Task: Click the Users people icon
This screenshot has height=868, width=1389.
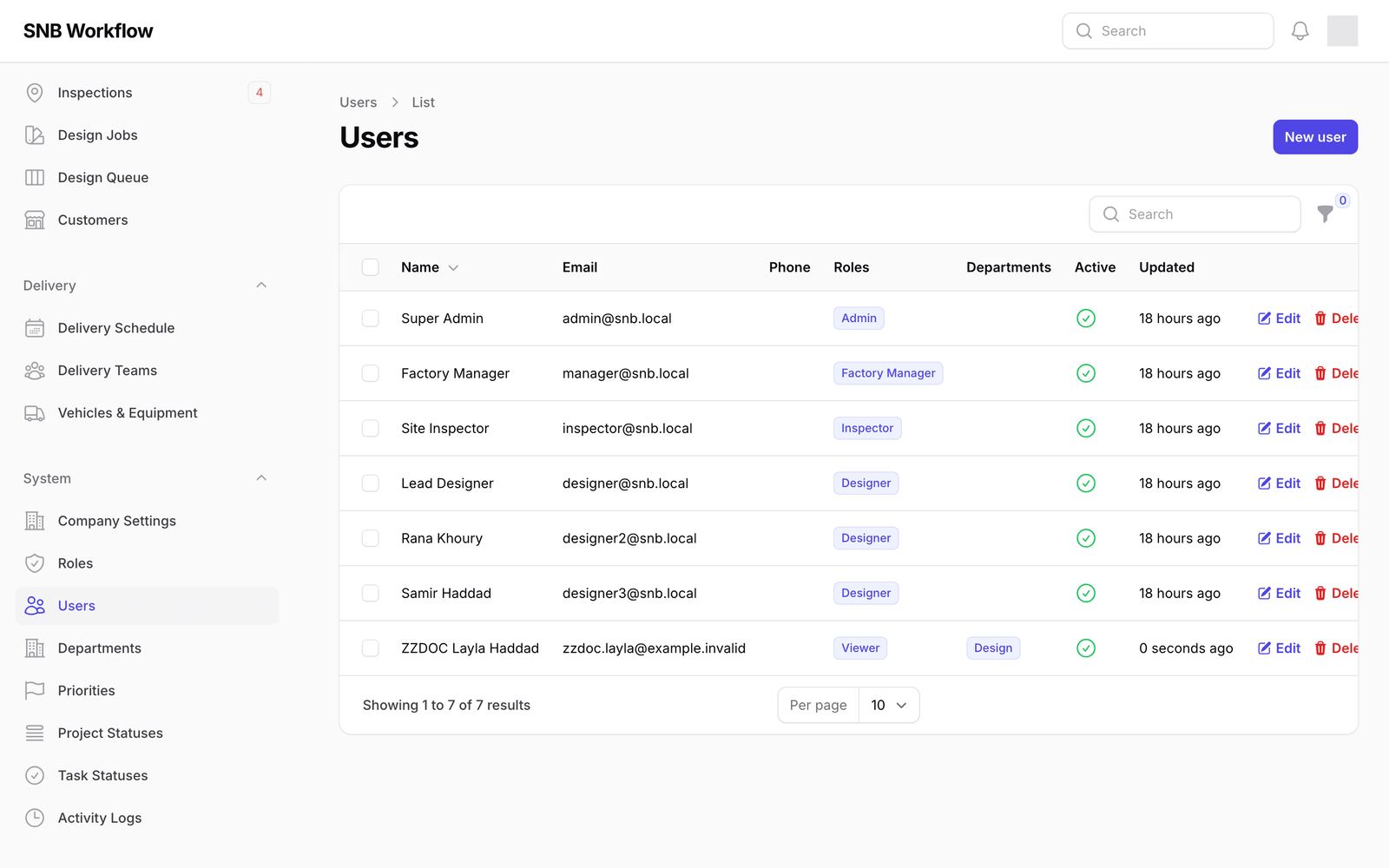Action: pos(35,606)
